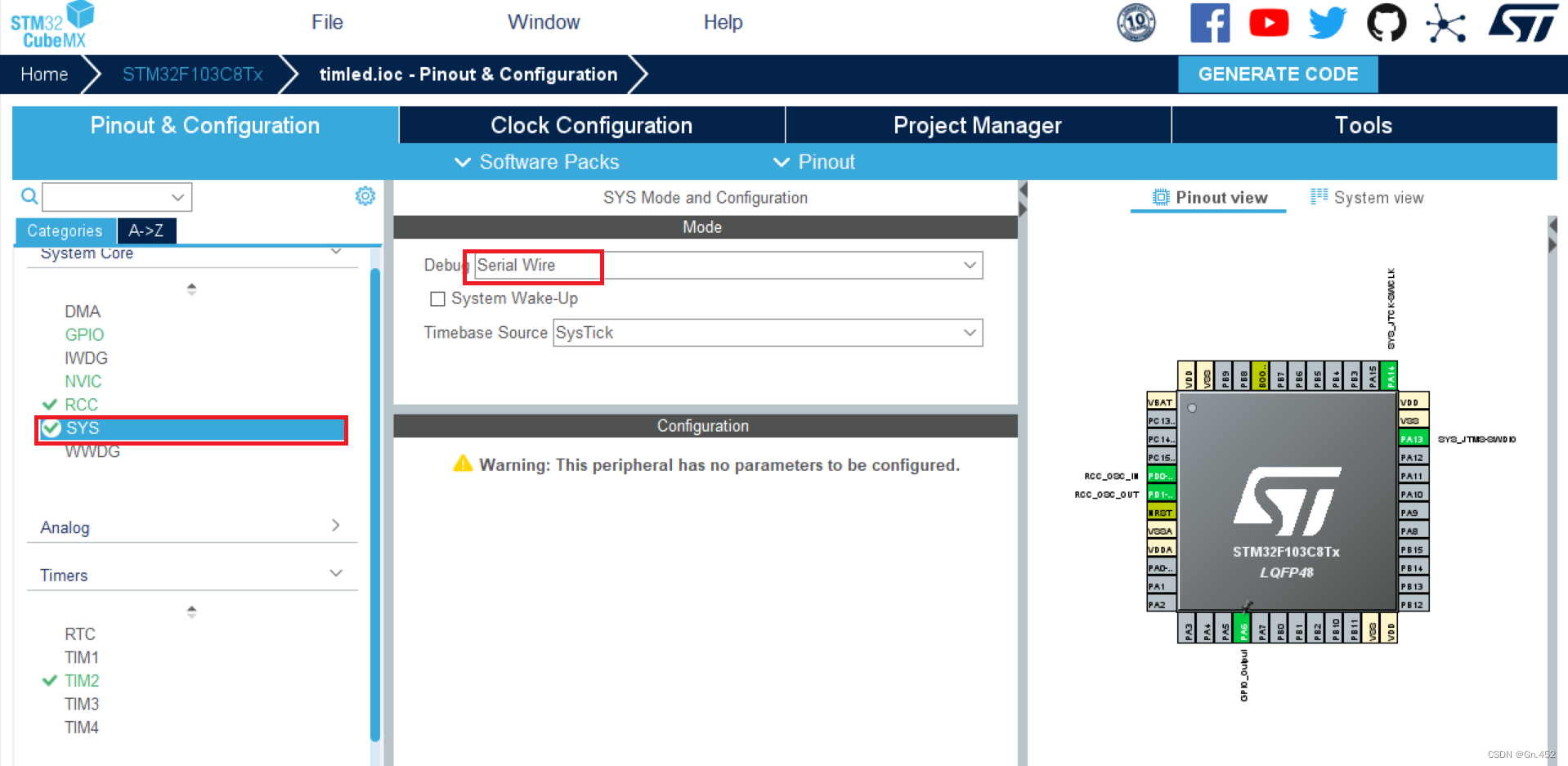Click the green PD1 RCC_OSC_OUT pin

point(1161,494)
